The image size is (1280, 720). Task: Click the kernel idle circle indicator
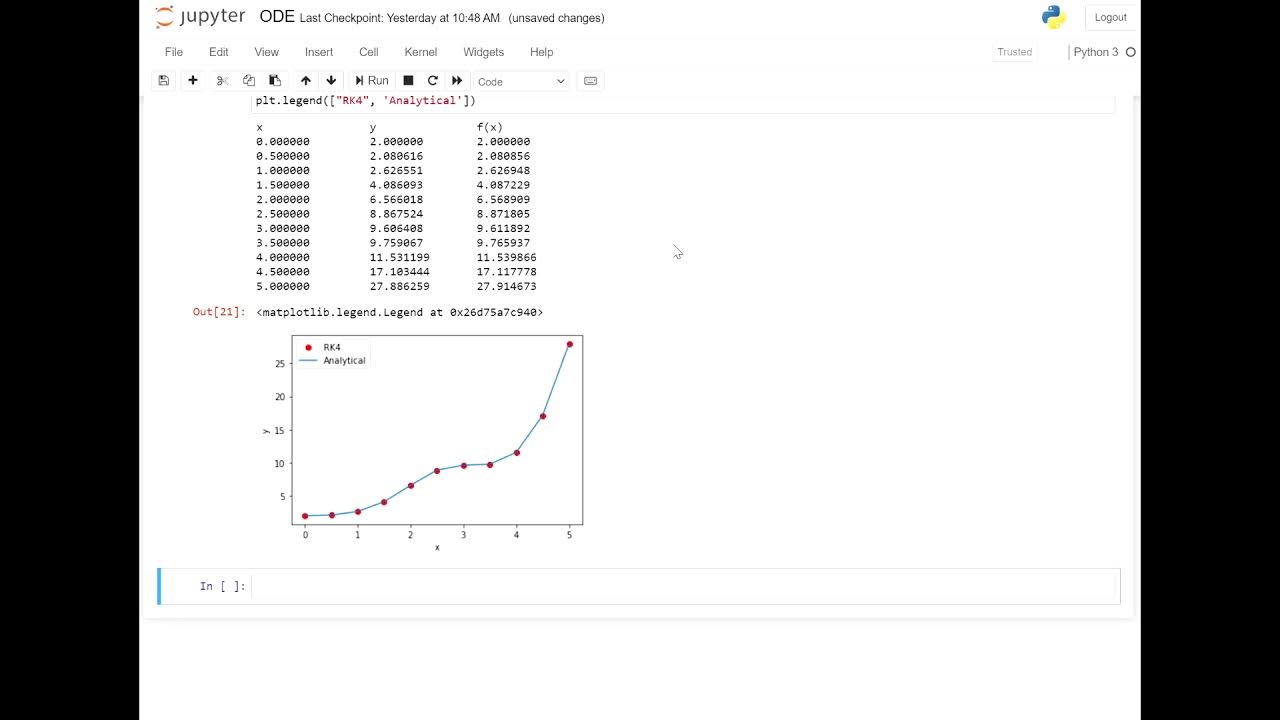click(x=1131, y=52)
